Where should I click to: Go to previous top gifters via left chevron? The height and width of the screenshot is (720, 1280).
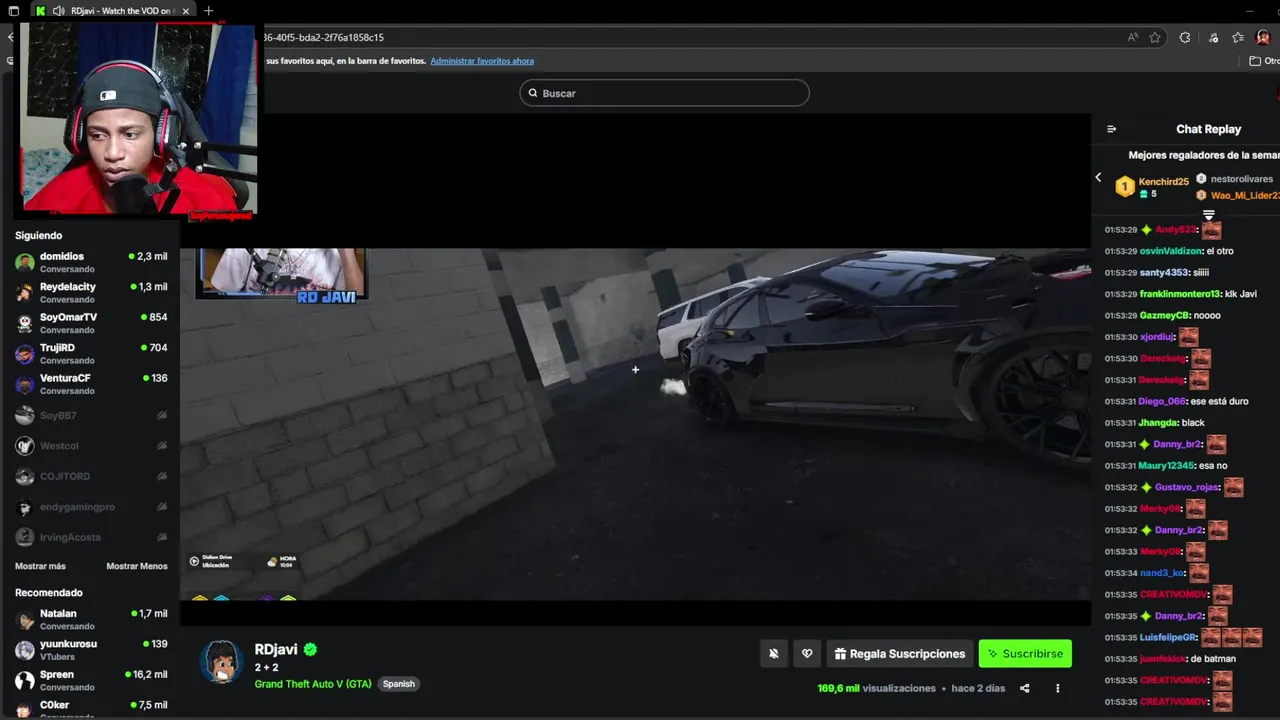(x=1098, y=178)
